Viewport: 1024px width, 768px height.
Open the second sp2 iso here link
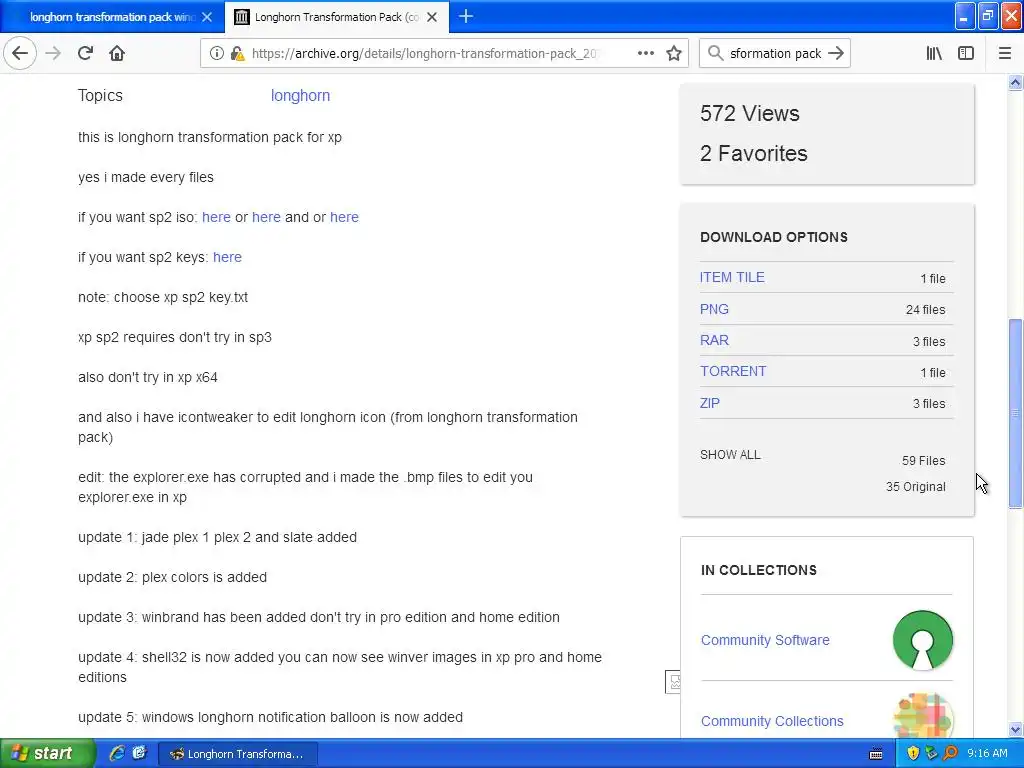click(266, 217)
